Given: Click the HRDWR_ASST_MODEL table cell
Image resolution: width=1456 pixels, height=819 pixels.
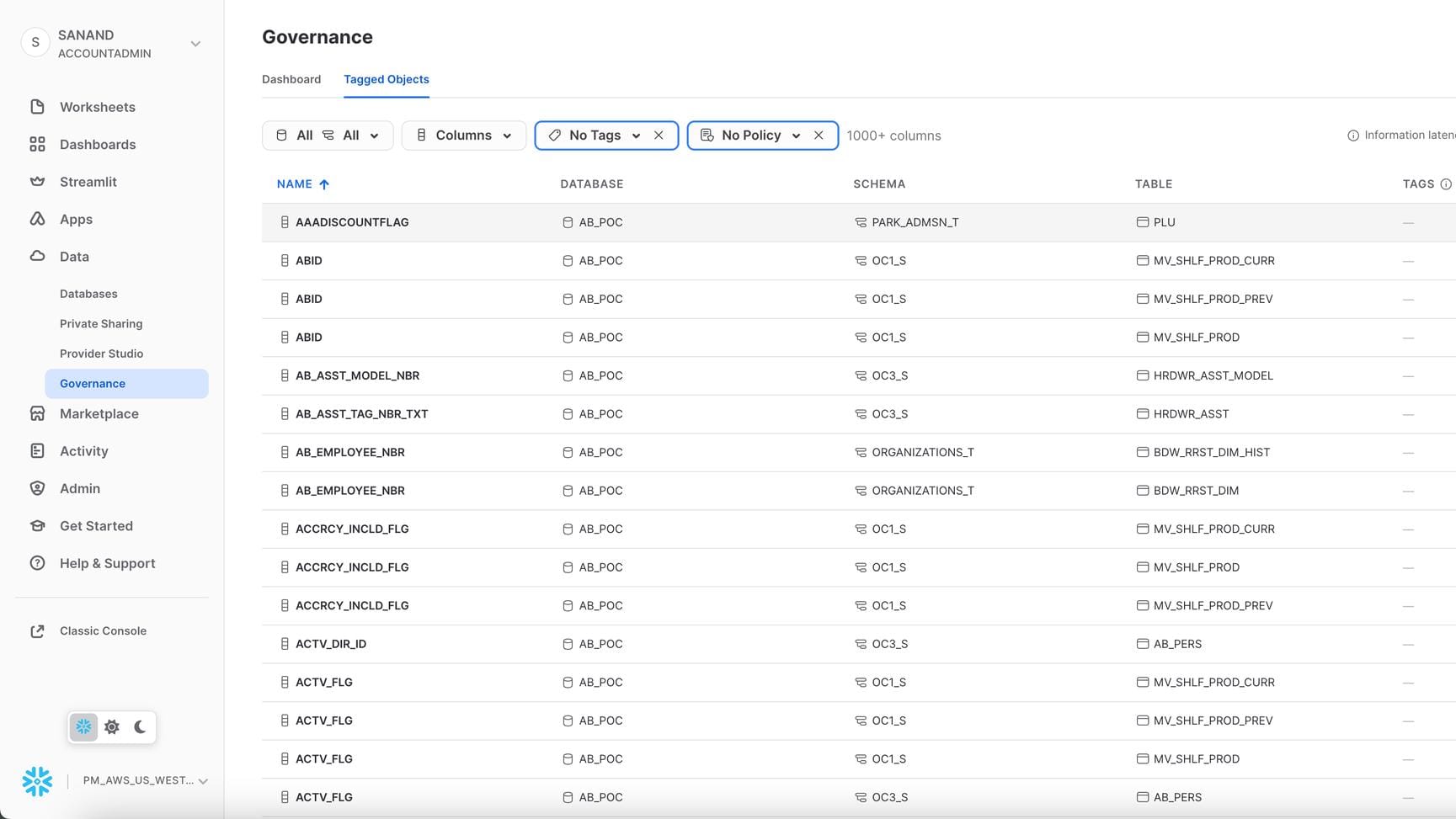Looking at the screenshot, I should pos(1213,375).
